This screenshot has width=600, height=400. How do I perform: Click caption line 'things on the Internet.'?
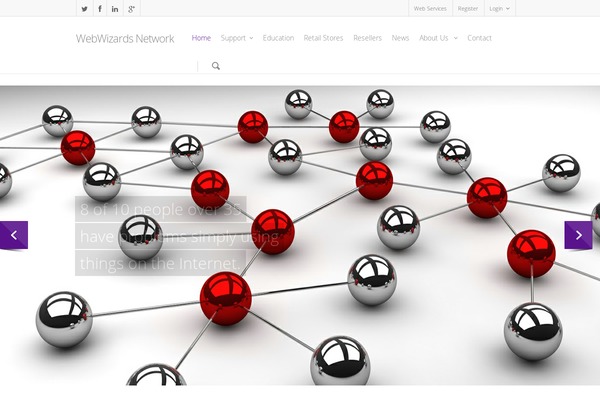pyautogui.click(x=161, y=263)
